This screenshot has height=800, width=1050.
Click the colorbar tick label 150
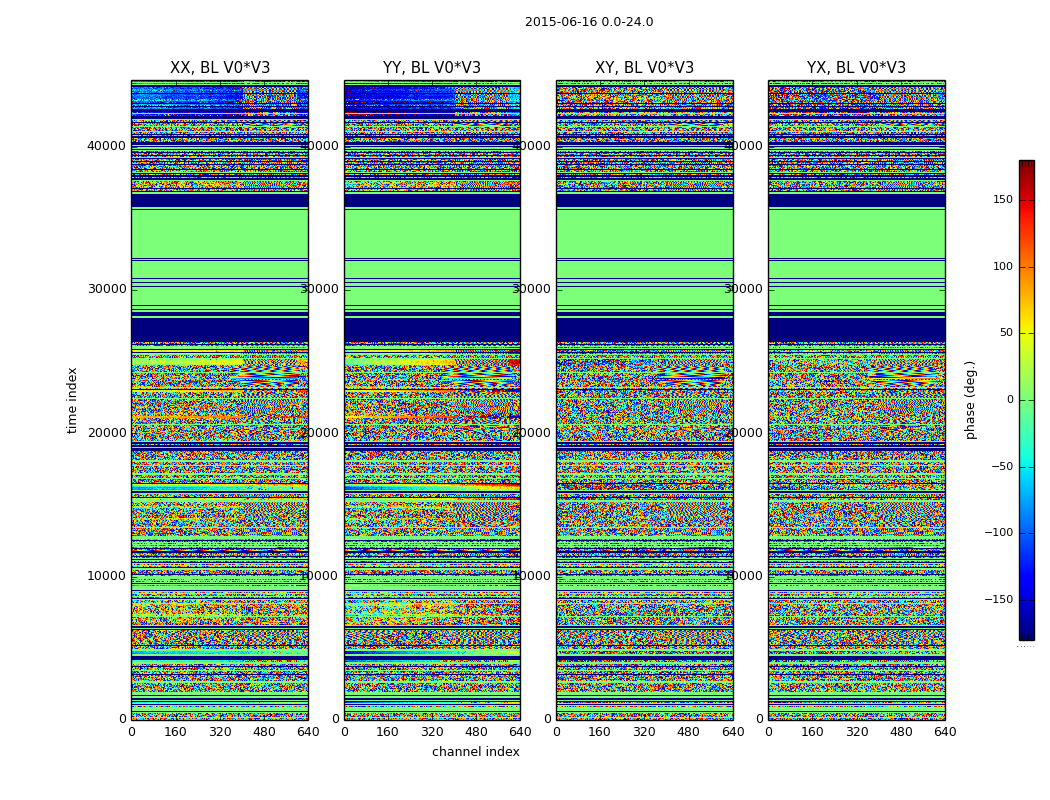point(1002,199)
